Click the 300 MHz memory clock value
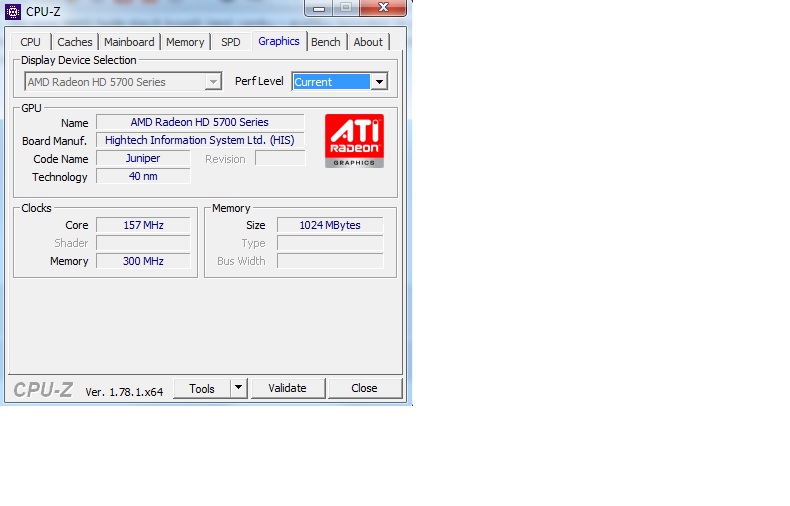Viewport: 790px width, 506px height. point(143,261)
